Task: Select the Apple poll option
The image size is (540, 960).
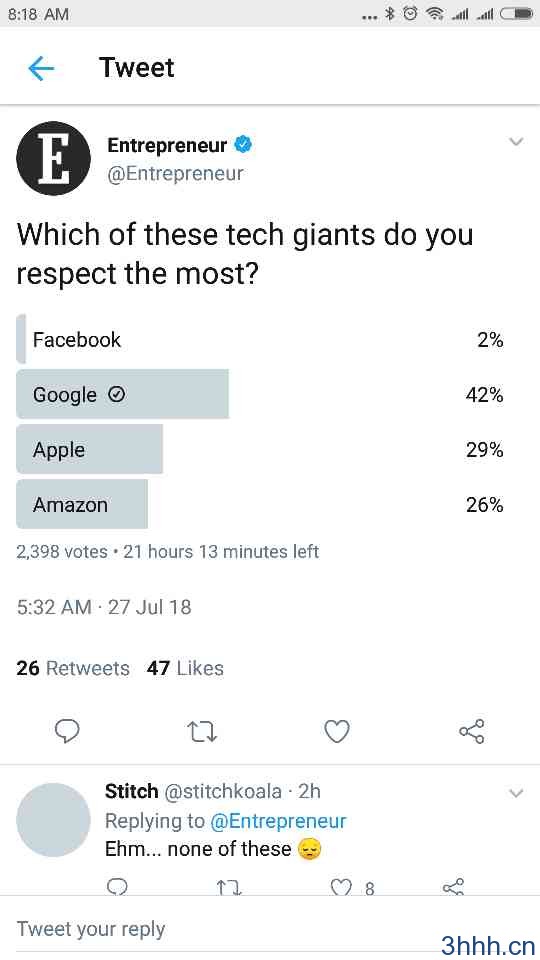Action: (260, 449)
